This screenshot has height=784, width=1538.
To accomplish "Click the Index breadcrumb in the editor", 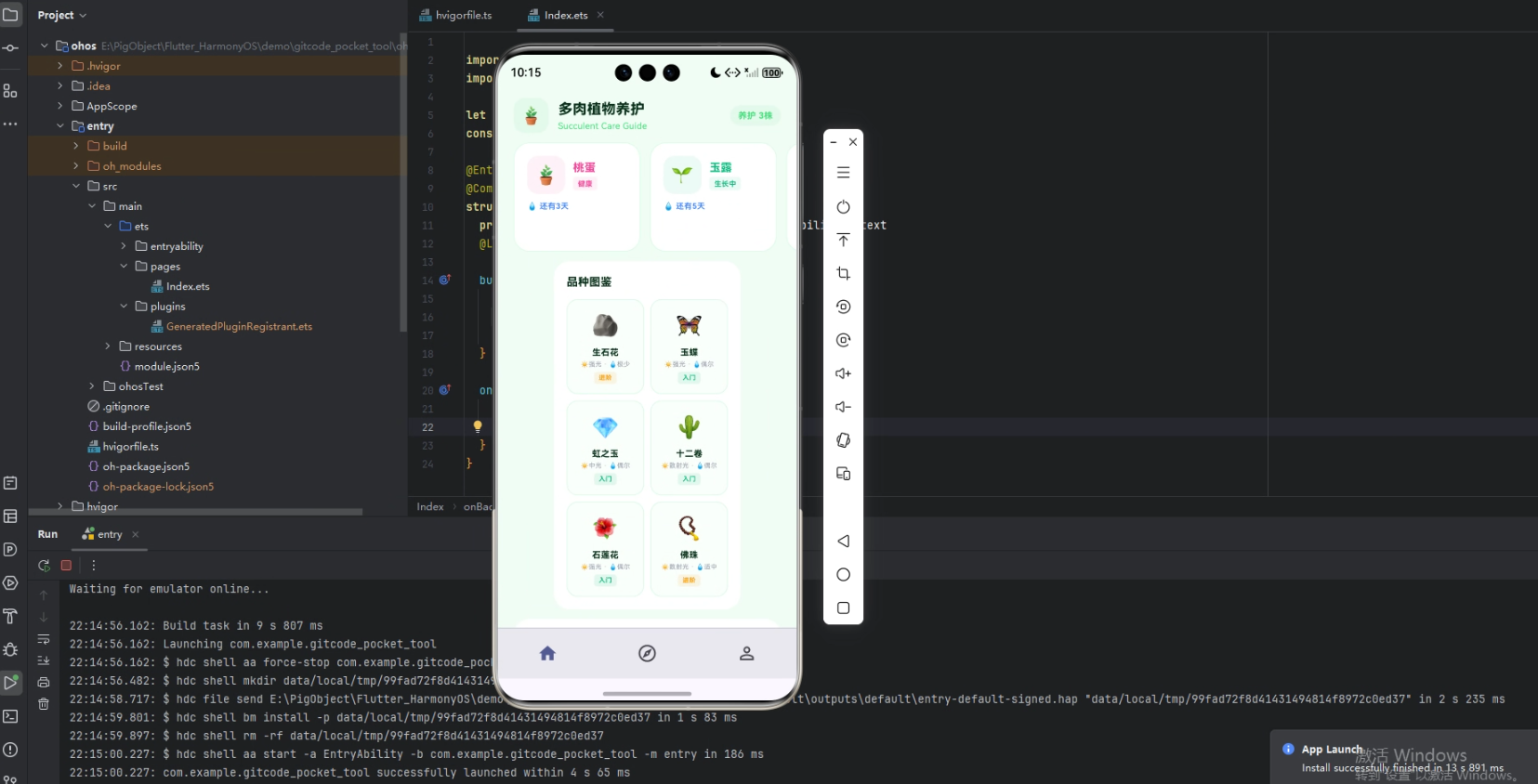I will pyautogui.click(x=429, y=506).
